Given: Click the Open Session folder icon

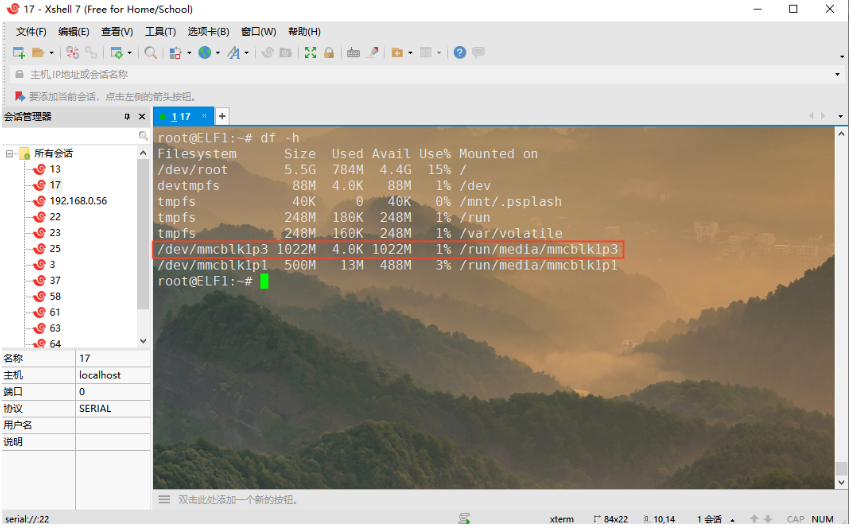Looking at the screenshot, I should (38, 52).
